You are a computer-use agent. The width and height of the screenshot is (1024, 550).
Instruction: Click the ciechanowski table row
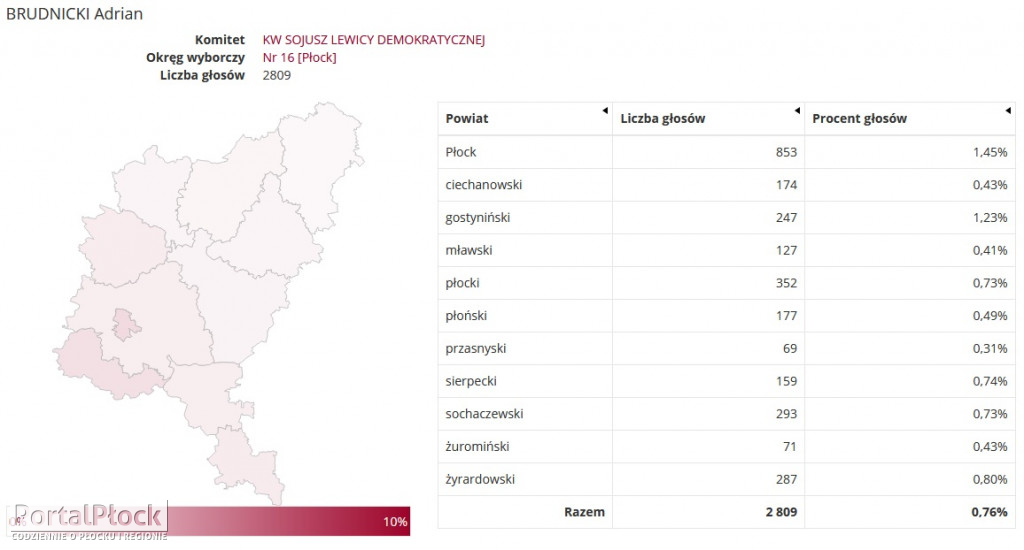pos(726,185)
